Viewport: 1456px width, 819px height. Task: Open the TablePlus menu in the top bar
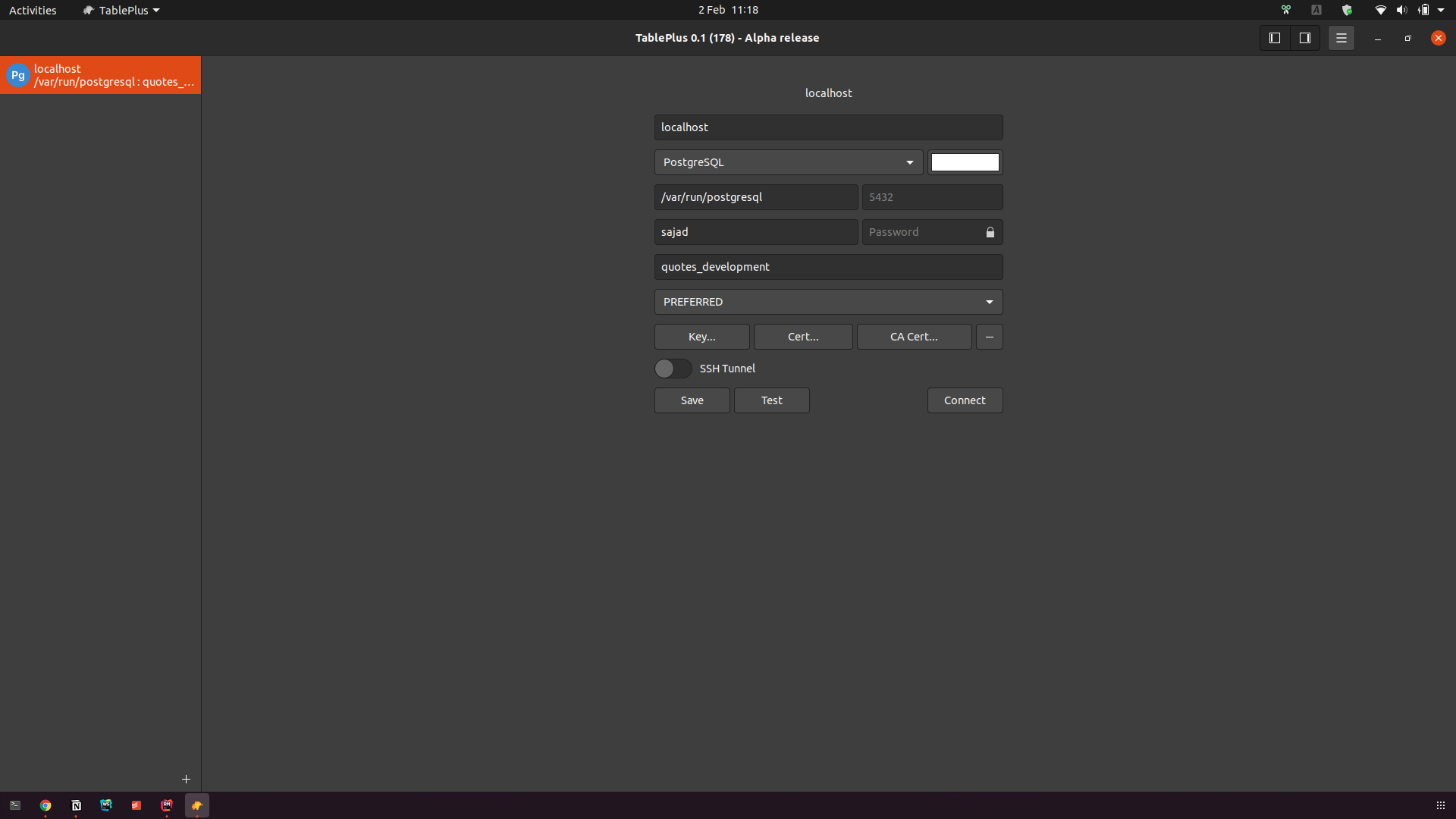point(120,10)
